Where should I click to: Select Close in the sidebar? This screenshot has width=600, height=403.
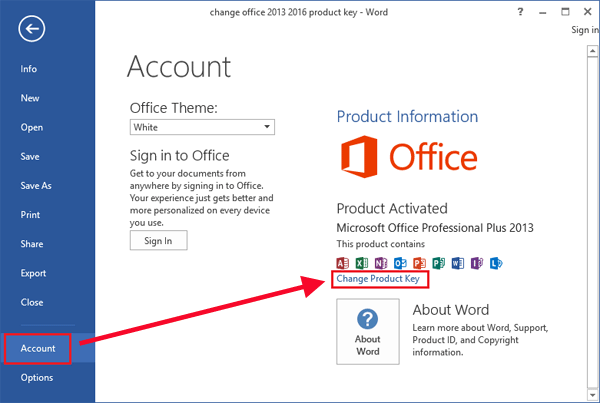[32, 302]
